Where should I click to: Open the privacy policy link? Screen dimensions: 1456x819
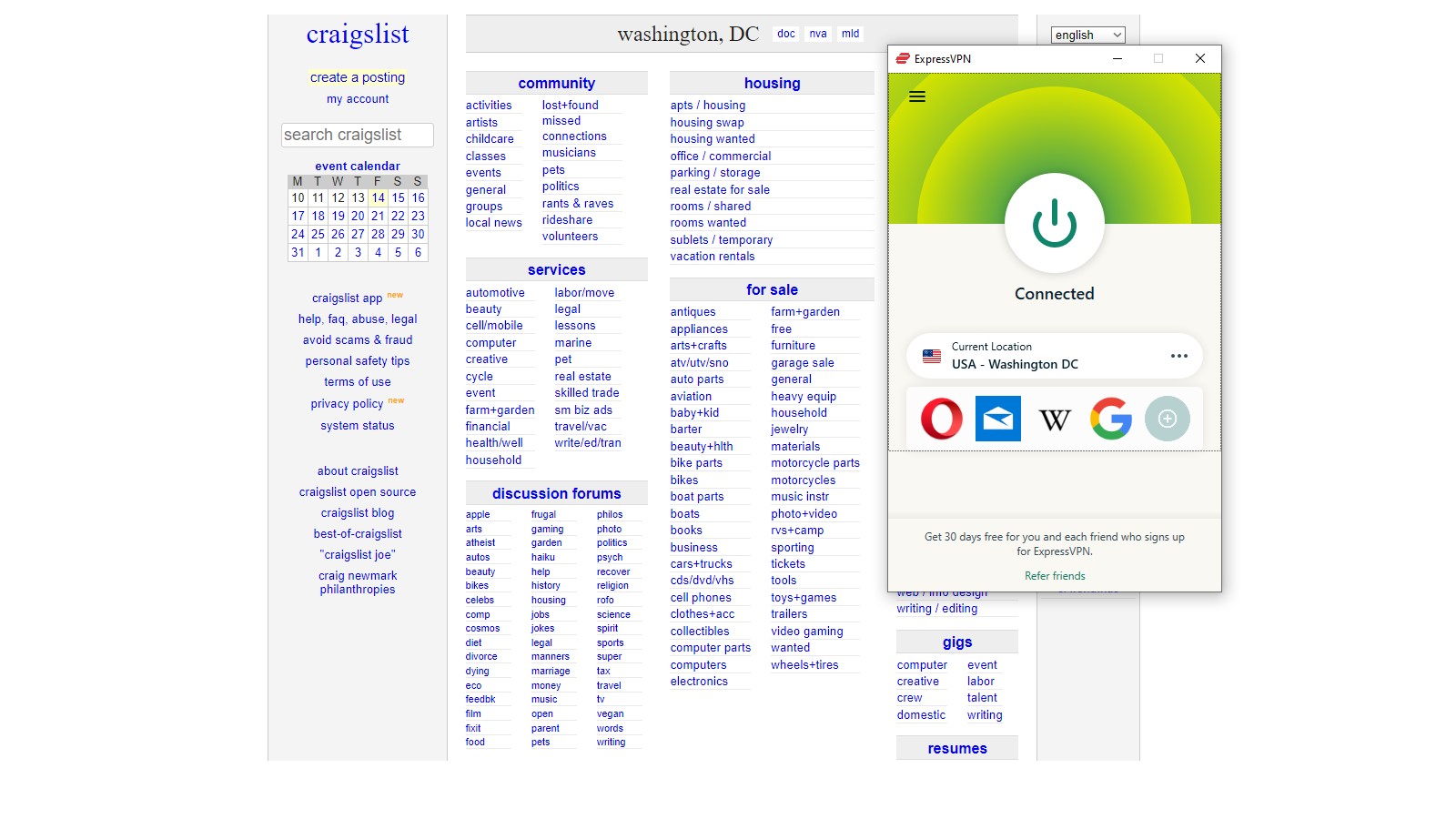click(347, 404)
